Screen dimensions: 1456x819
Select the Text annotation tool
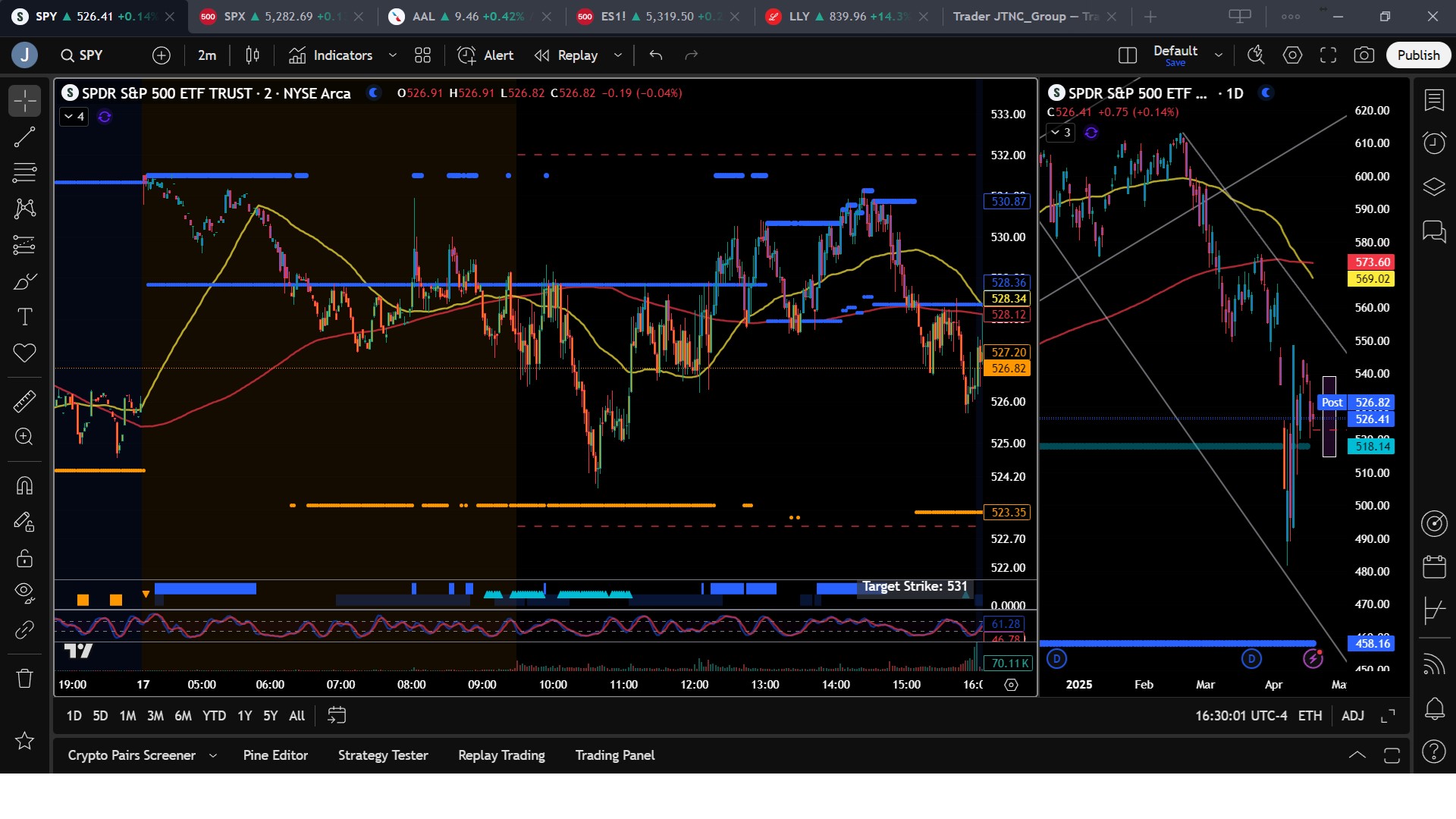24,317
